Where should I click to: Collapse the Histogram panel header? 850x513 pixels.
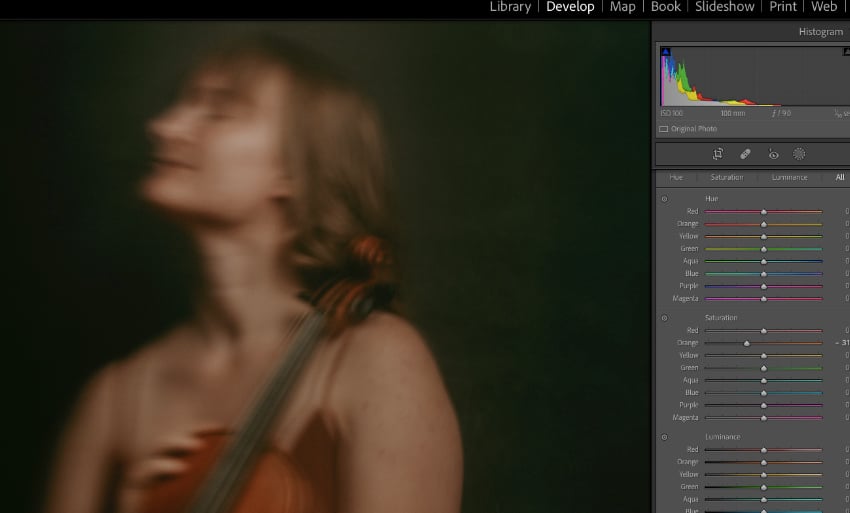(820, 32)
